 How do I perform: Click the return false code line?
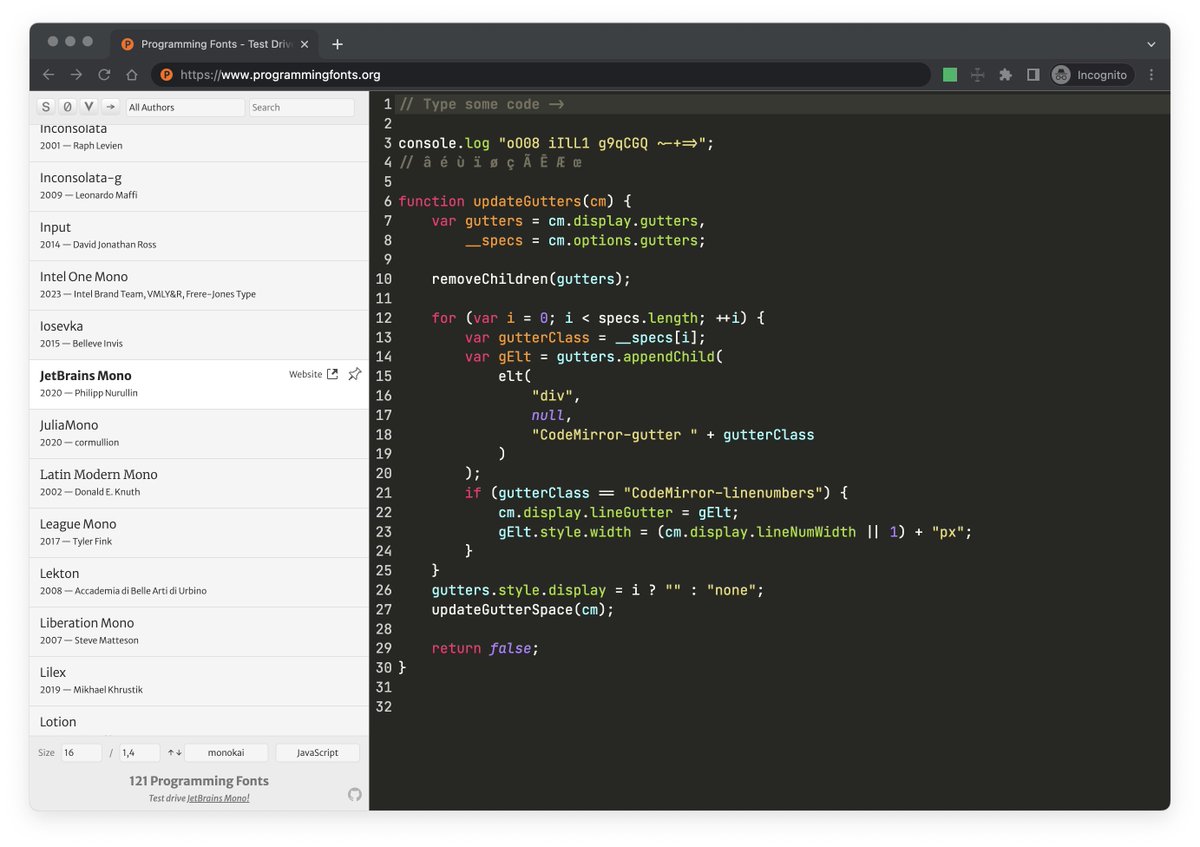point(485,648)
